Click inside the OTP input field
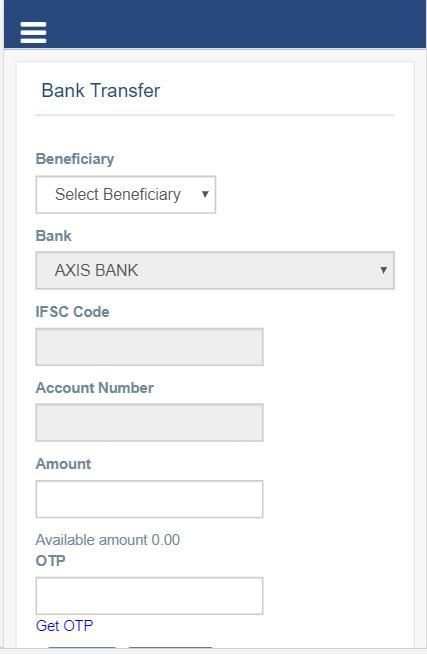 coord(149,596)
